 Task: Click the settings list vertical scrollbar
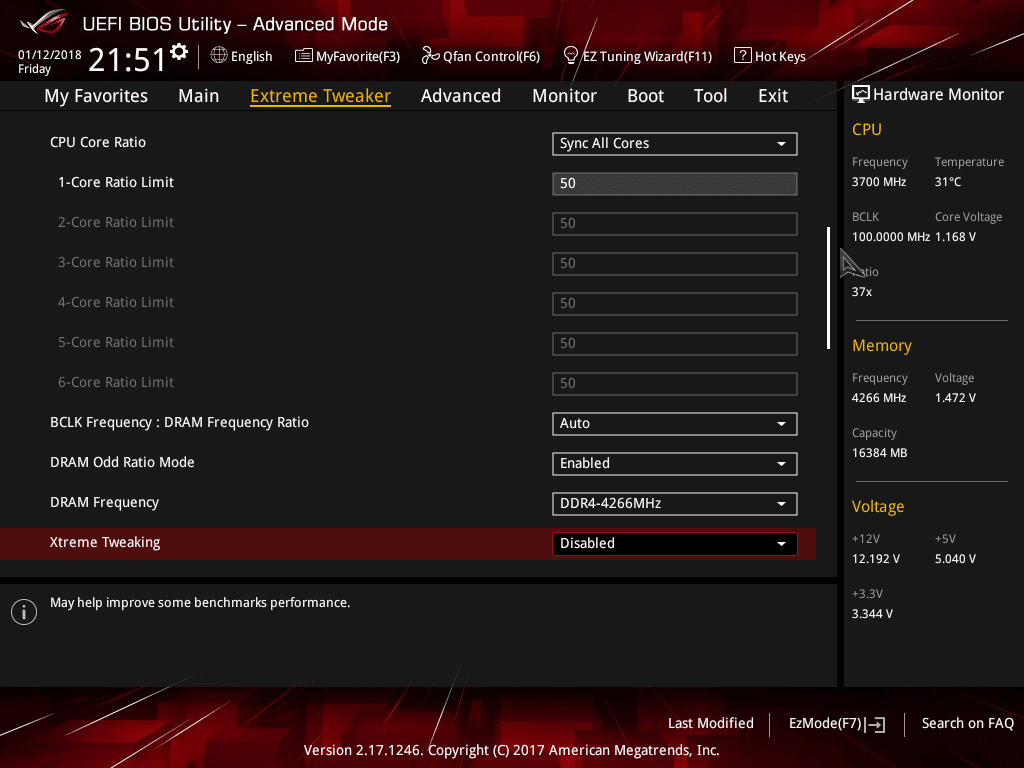[828, 288]
